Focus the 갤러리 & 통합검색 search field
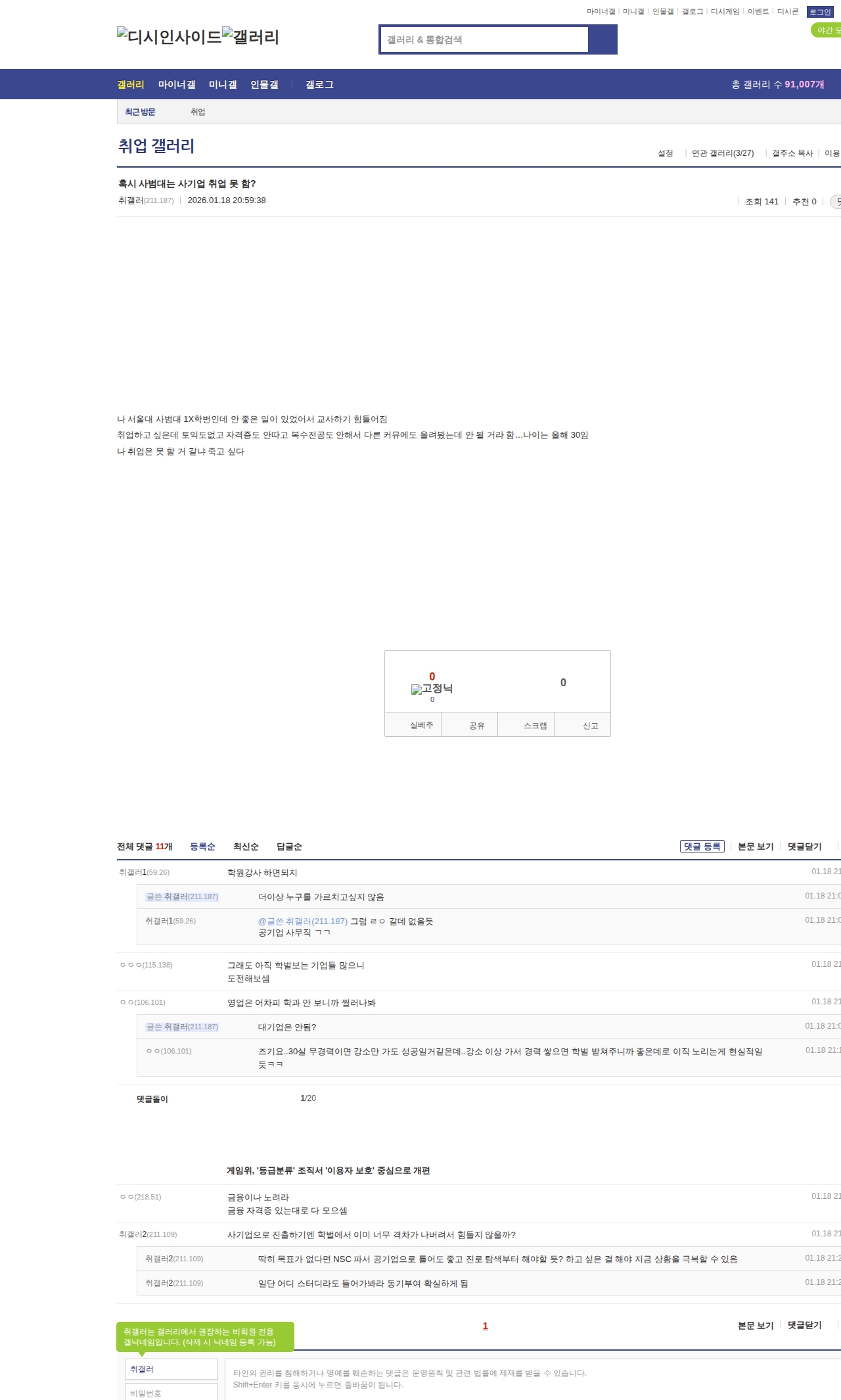The height and width of the screenshot is (1400, 841). tap(485, 39)
